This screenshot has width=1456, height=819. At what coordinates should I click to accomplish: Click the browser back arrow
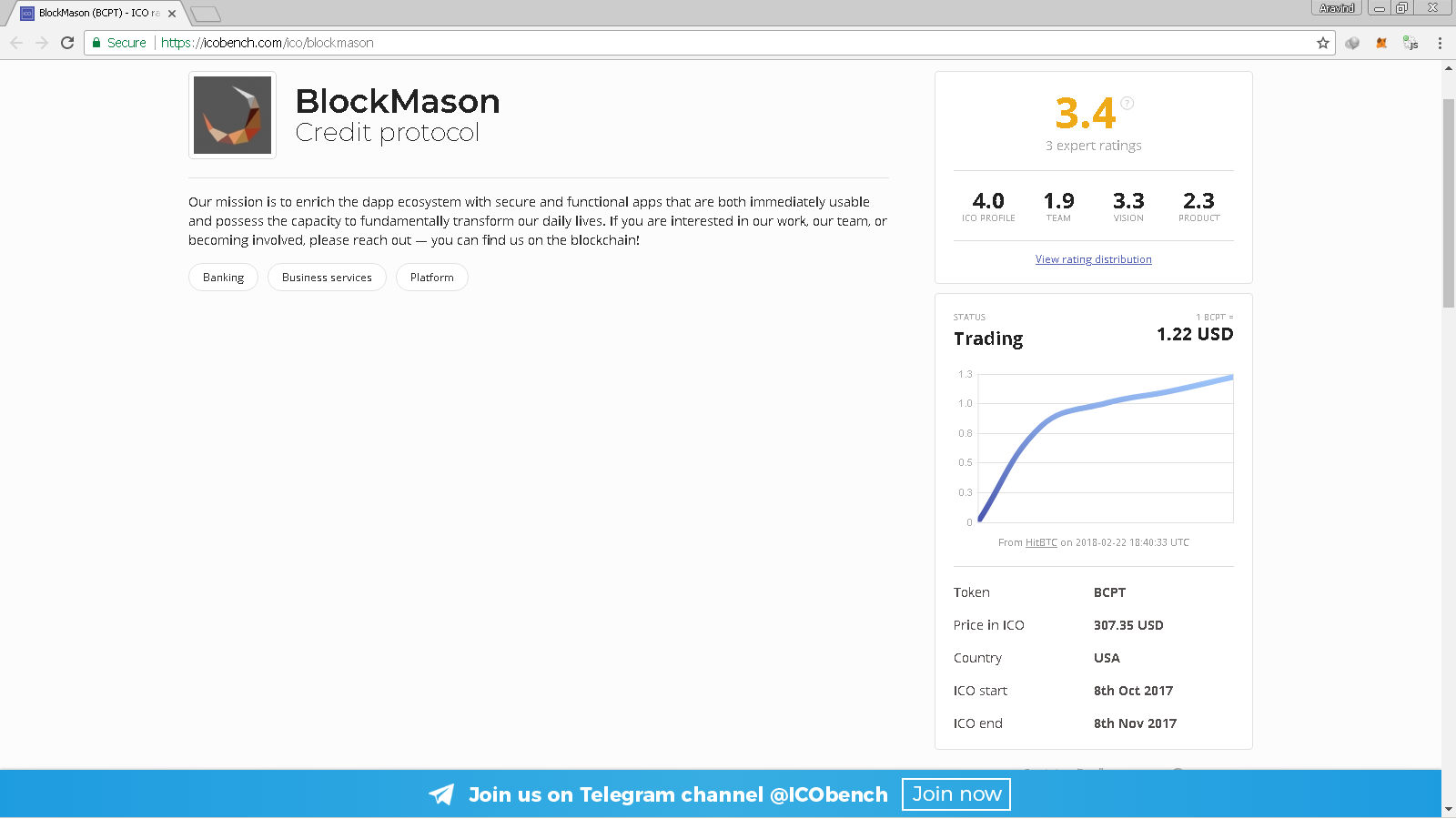click(16, 43)
